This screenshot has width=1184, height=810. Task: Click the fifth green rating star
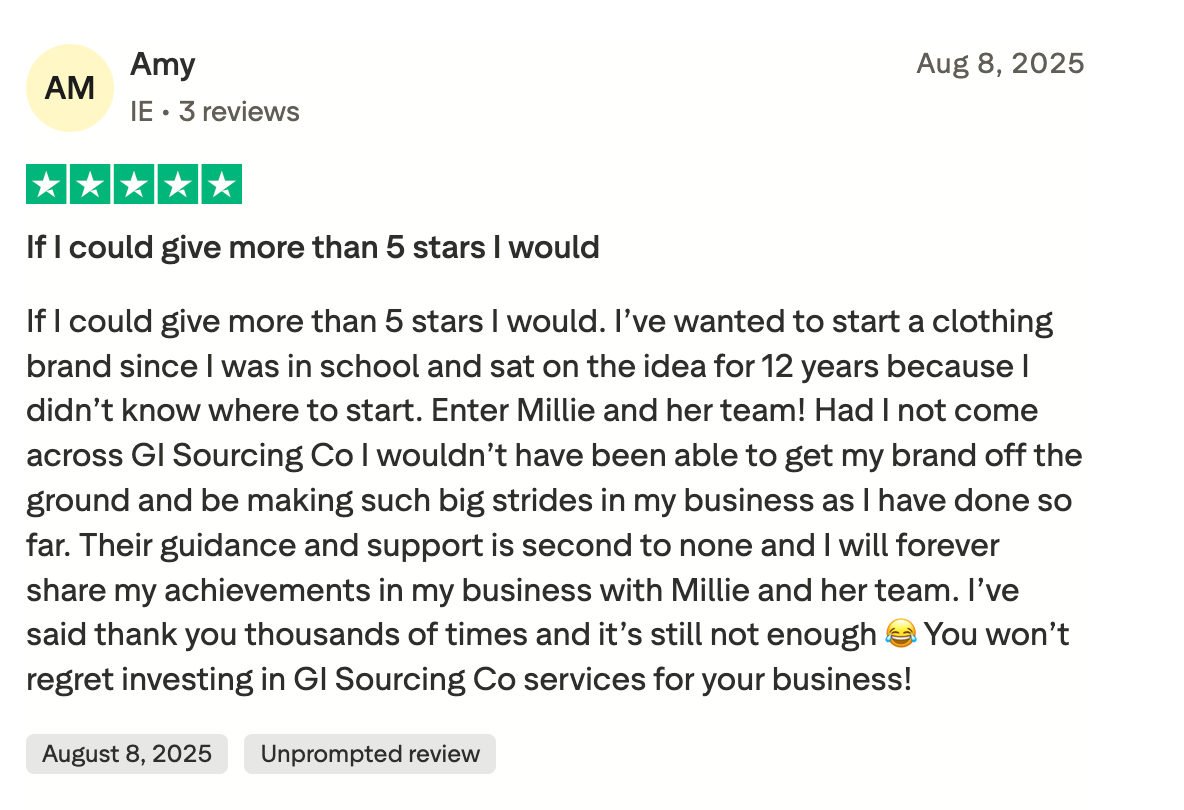[222, 184]
